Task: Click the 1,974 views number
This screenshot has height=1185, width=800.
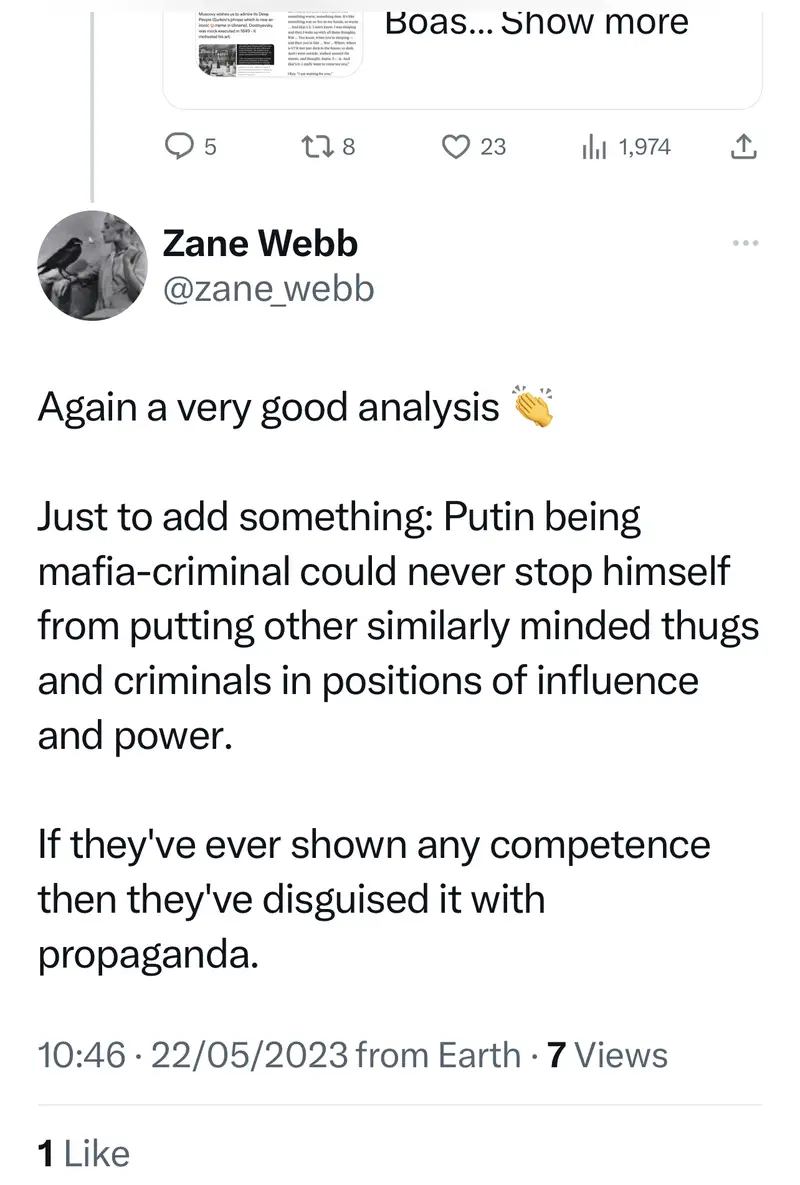Action: (644, 147)
